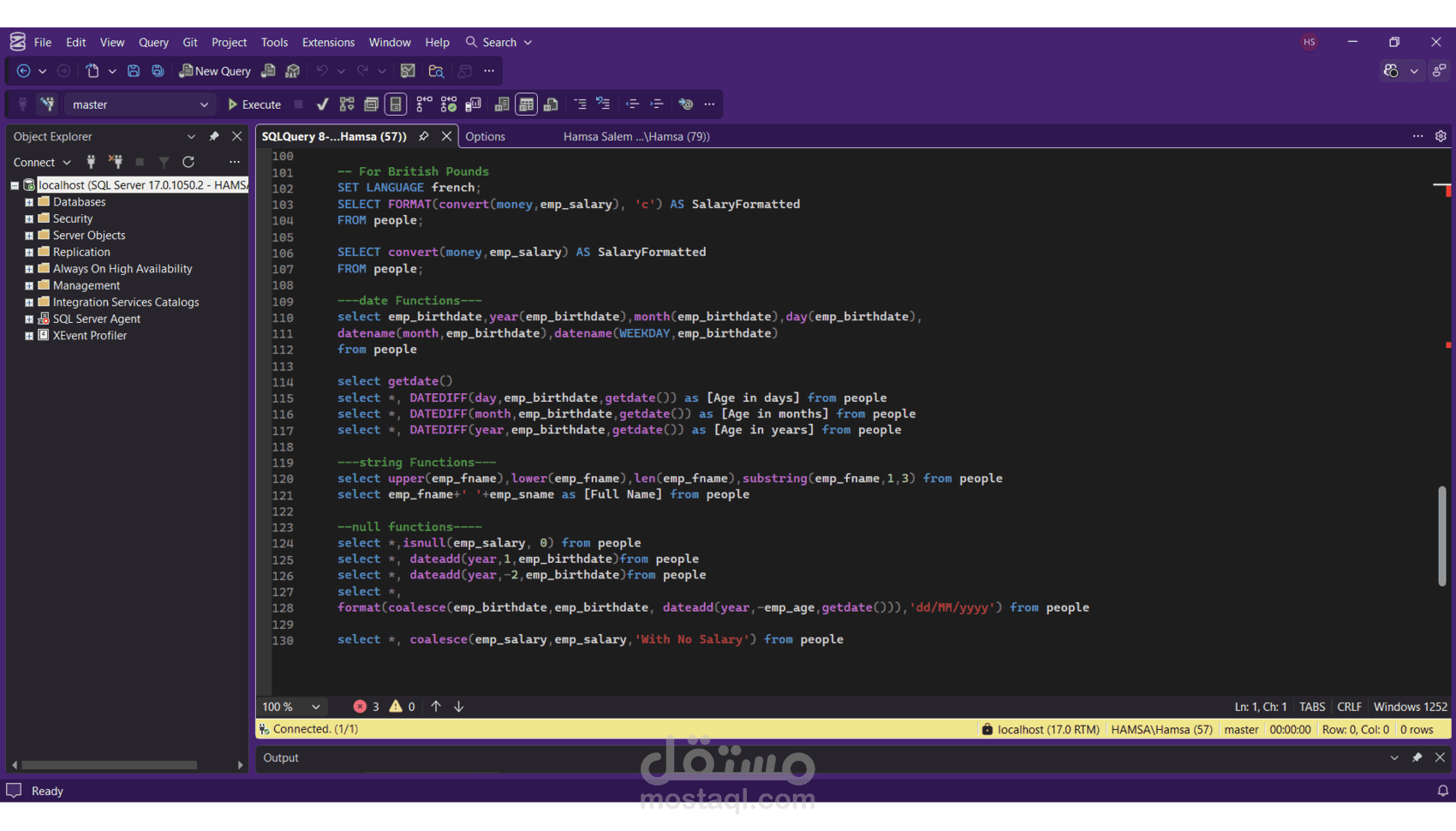1456x831 pixels.
Task: Execute the current query
Action: 254,105
